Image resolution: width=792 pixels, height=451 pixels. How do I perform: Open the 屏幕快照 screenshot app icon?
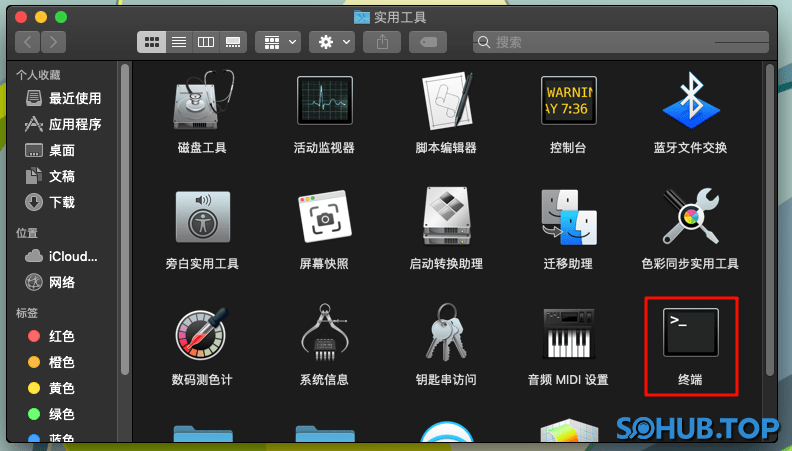click(324, 217)
